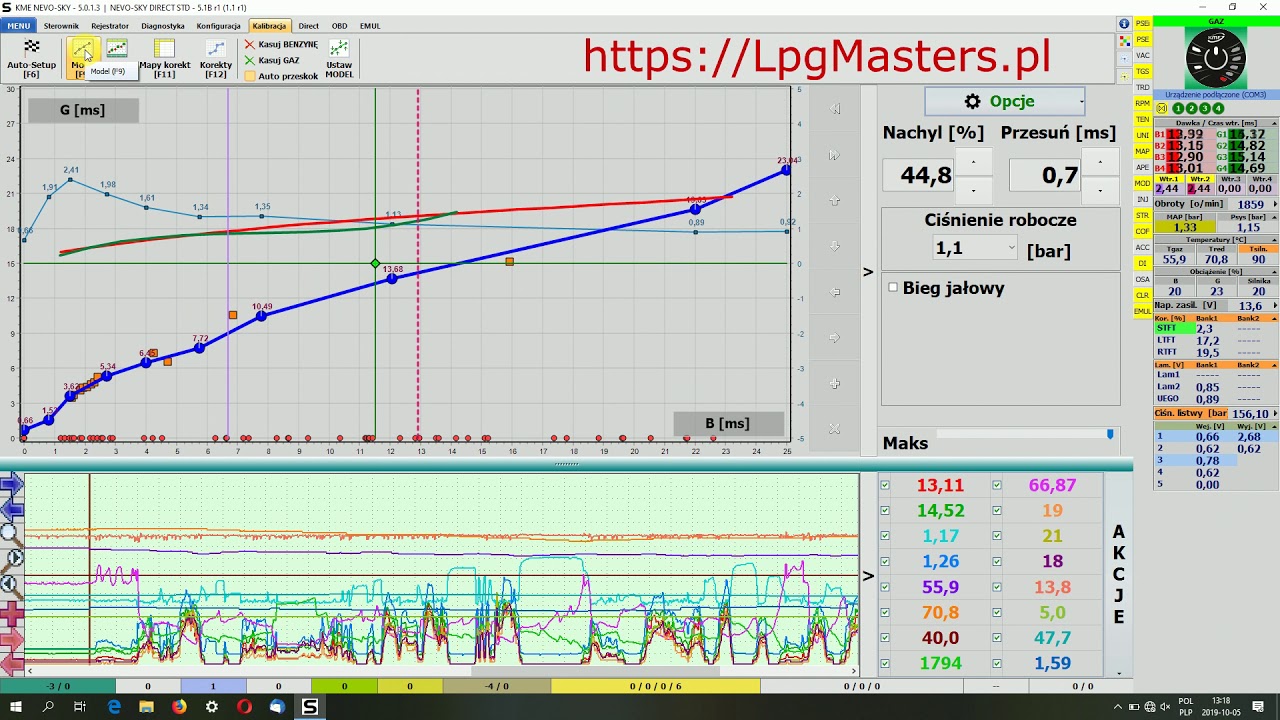Image resolution: width=1280 pixels, height=720 pixels.
Task: Uncheck the 55,9 trace checkbox
Action: (885, 588)
